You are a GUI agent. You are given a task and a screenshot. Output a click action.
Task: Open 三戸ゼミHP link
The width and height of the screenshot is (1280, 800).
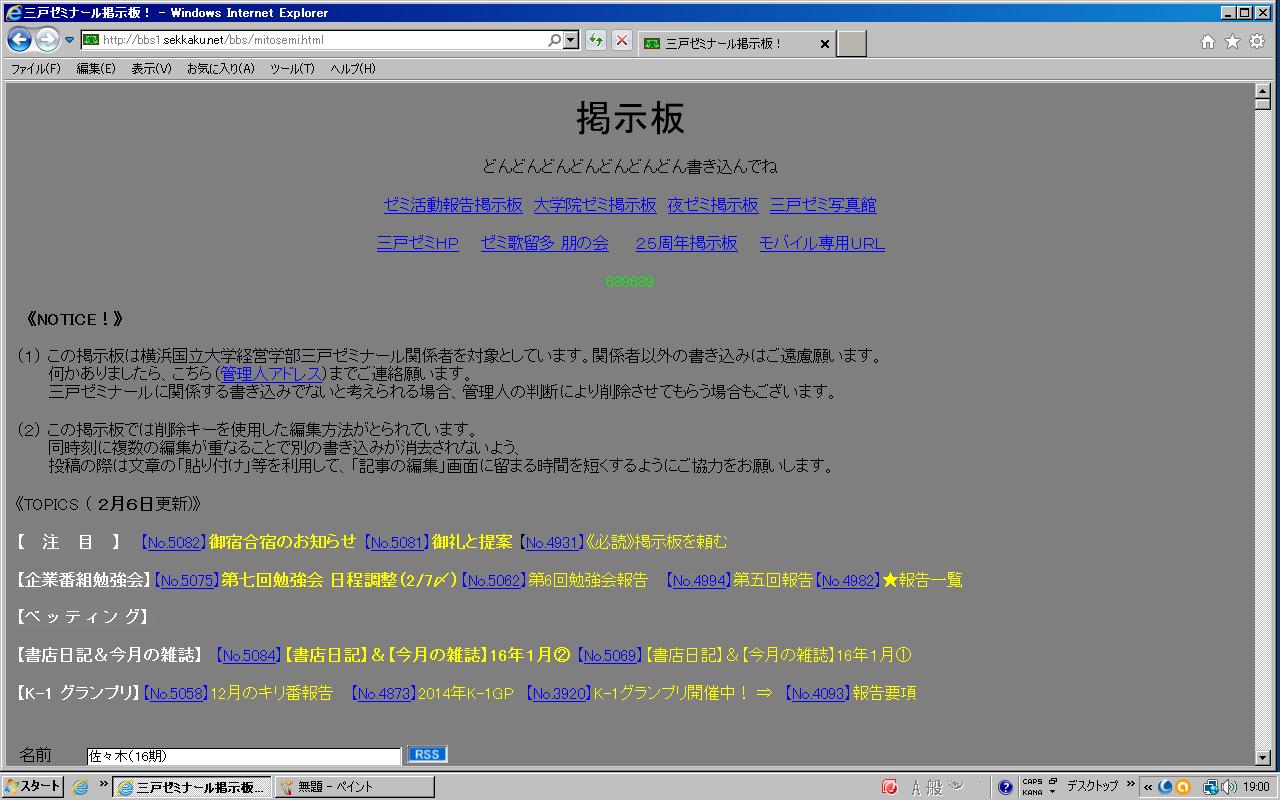[417, 243]
